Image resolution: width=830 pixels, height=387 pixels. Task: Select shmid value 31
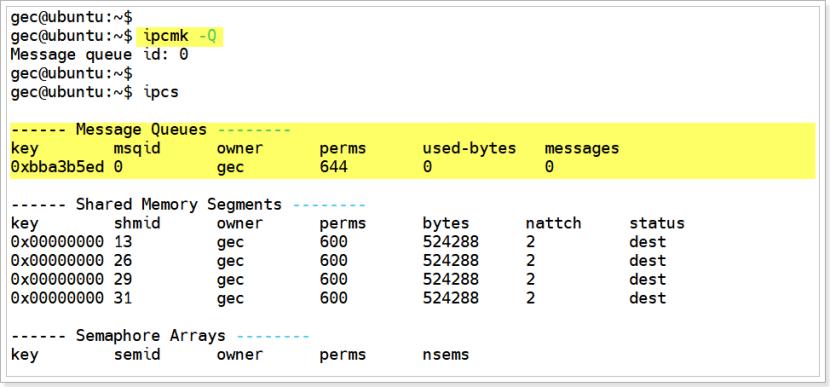(123, 299)
